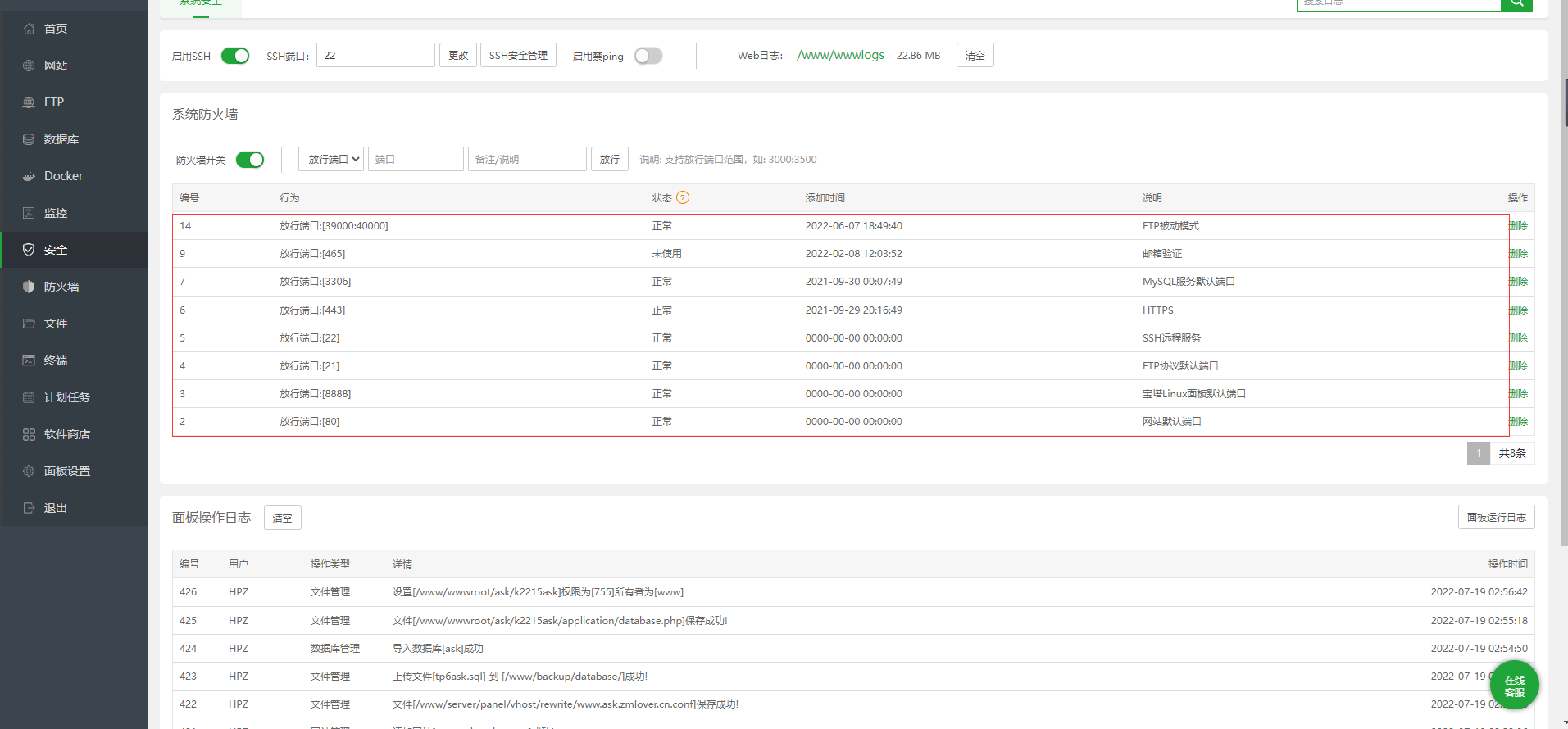Viewport: 1568px width, 729px height.
Task: Click the Docker whale icon
Action: [x=29, y=176]
